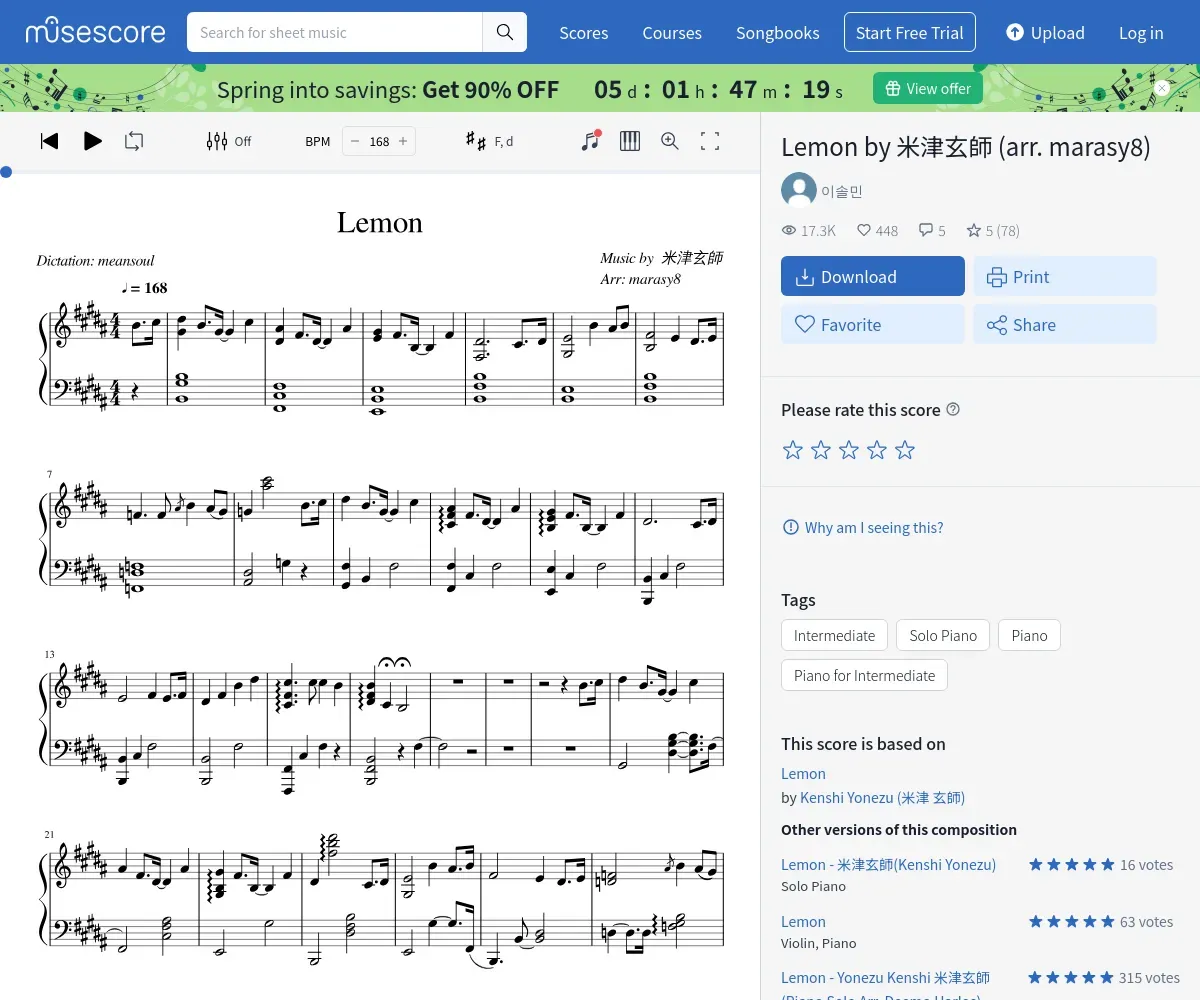Rewind to the beginning of score
1200x1000 pixels.
point(49,141)
